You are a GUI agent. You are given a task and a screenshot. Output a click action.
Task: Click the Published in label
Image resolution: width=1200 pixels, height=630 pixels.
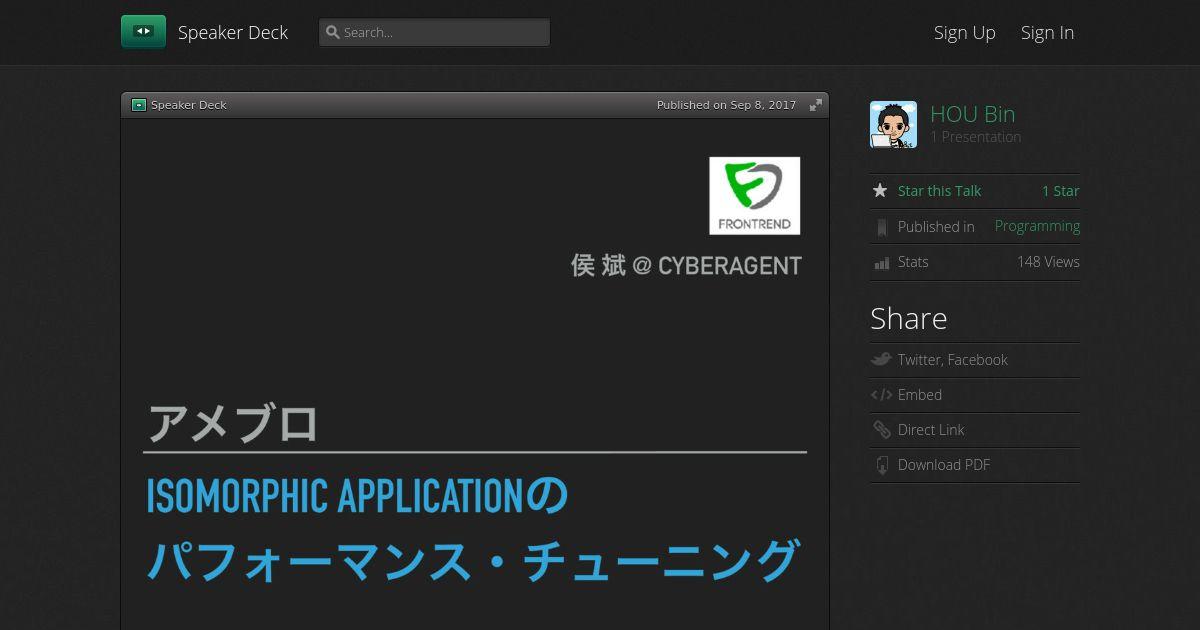(936, 227)
